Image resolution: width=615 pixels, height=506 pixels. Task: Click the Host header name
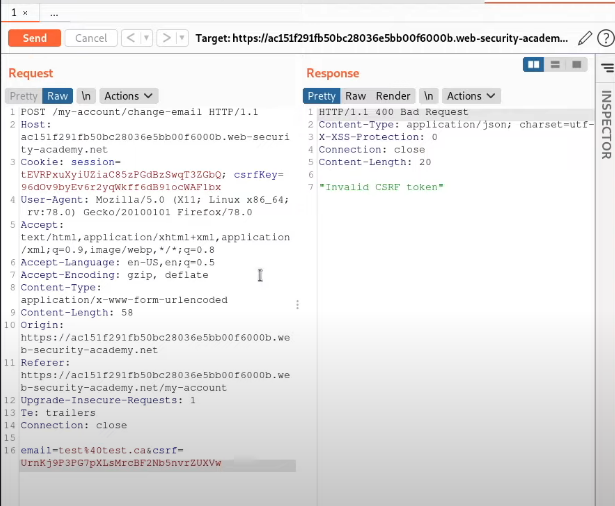coord(36,125)
